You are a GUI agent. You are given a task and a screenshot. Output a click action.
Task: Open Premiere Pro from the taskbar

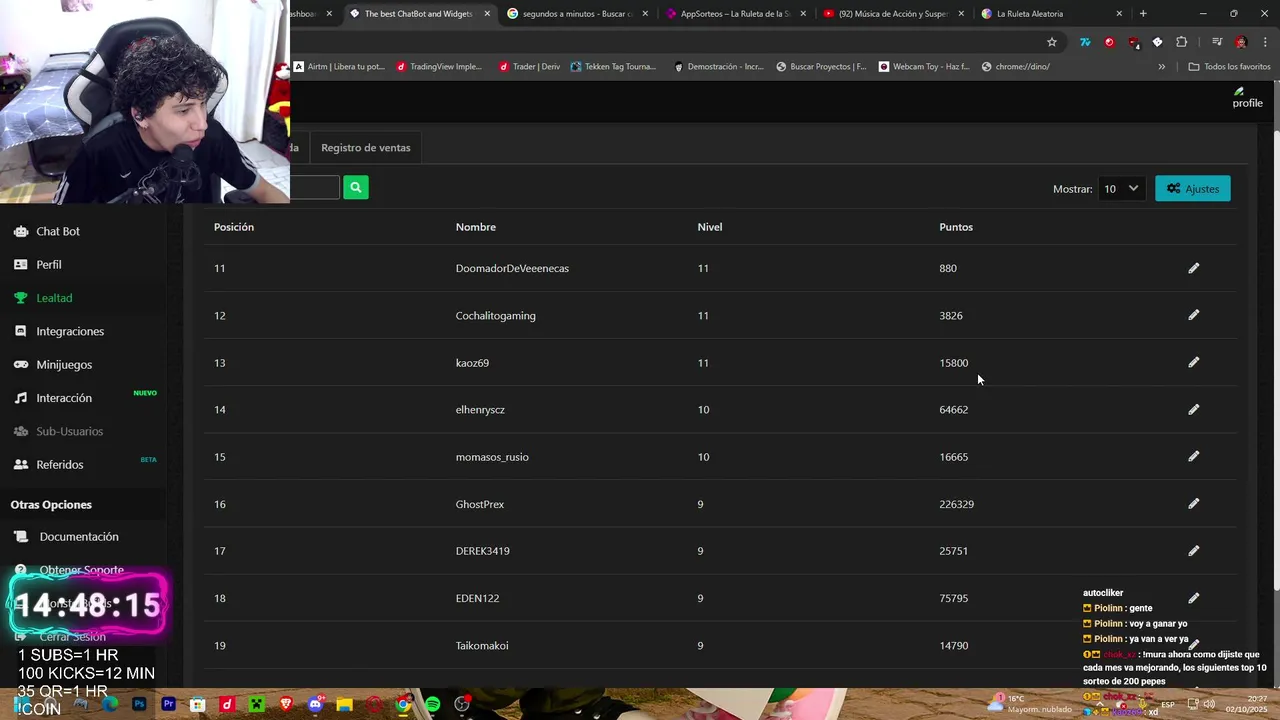[x=168, y=704]
